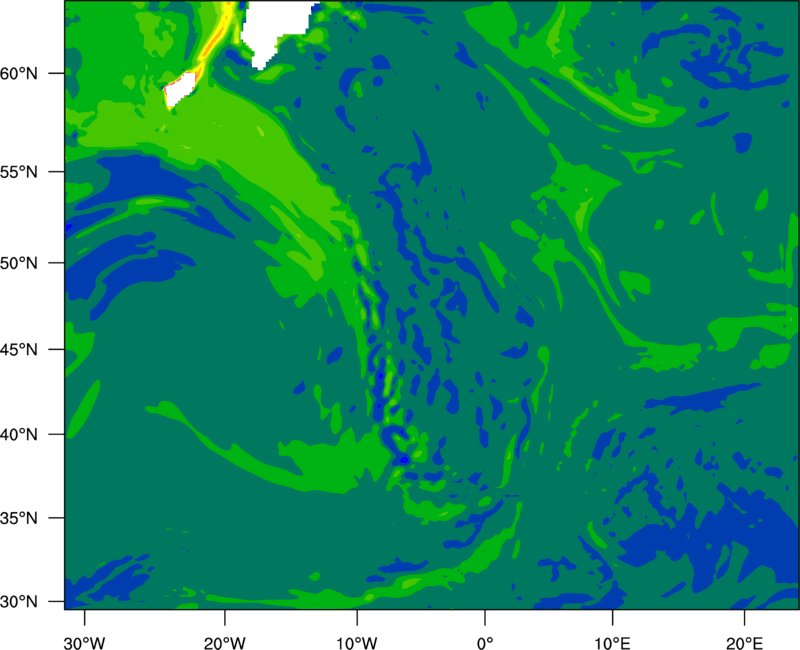Click the 35°N latitude label

[x=19, y=518]
